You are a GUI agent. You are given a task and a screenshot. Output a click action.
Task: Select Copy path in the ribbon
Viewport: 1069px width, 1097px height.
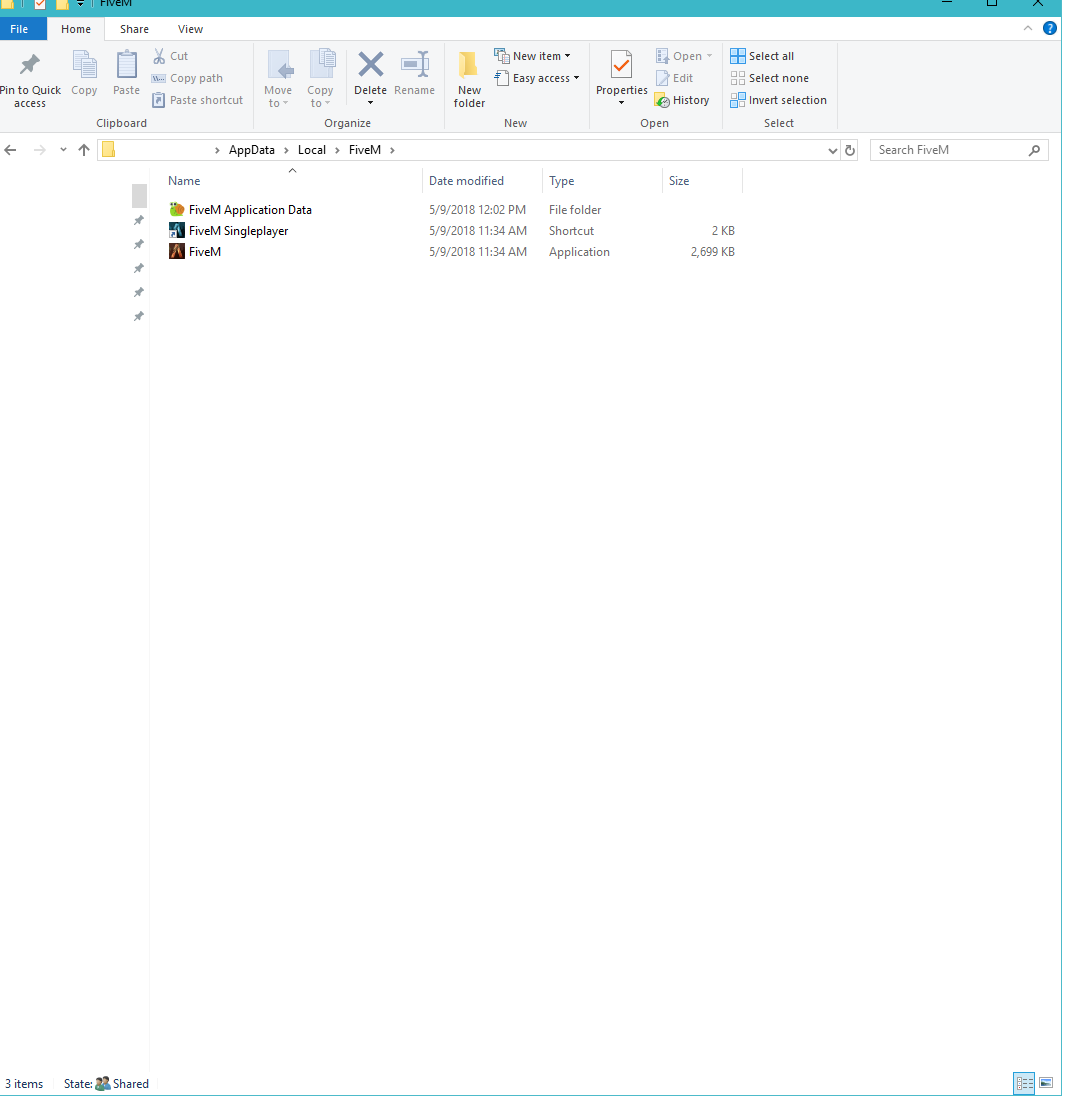point(187,78)
